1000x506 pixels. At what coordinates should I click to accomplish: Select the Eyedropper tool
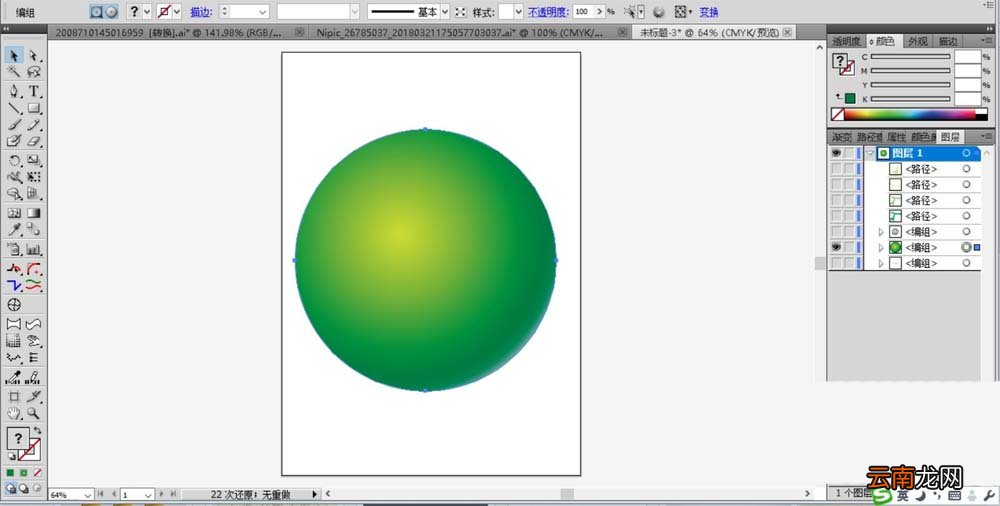(x=14, y=230)
